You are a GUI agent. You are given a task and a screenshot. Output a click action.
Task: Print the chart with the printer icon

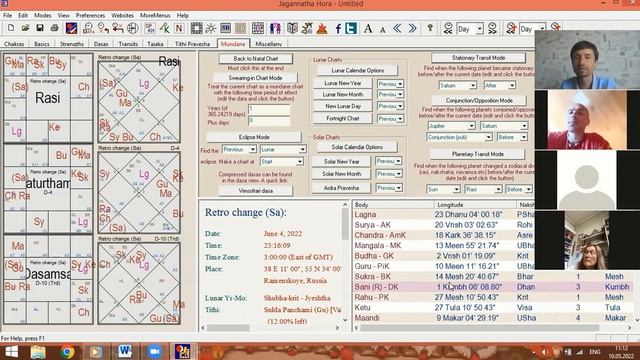[x=54, y=28]
